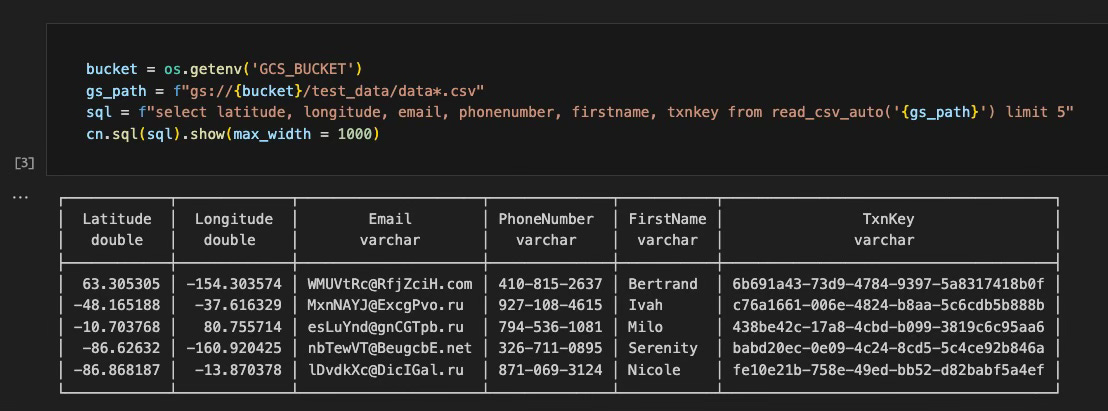Click first name Serenity
The image size is (1108, 411).
click(x=663, y=348)
